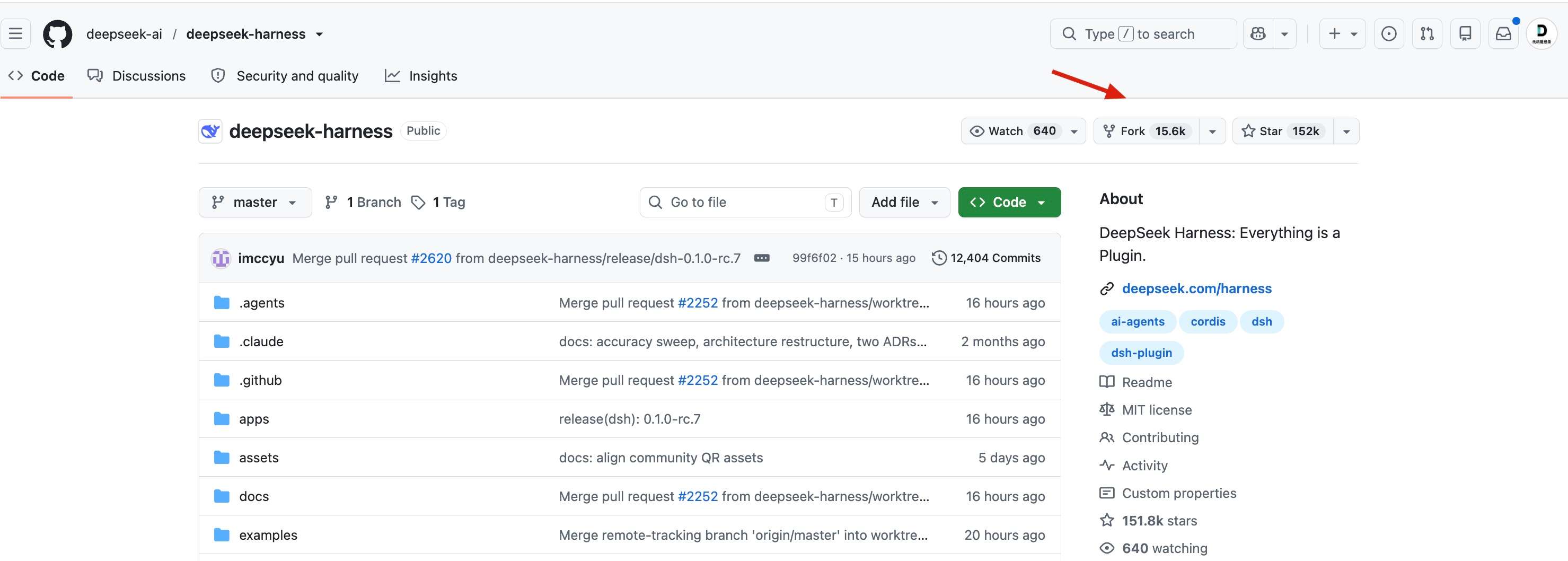Select the dsh-plugin topic tag

(x=1141, y=353)
